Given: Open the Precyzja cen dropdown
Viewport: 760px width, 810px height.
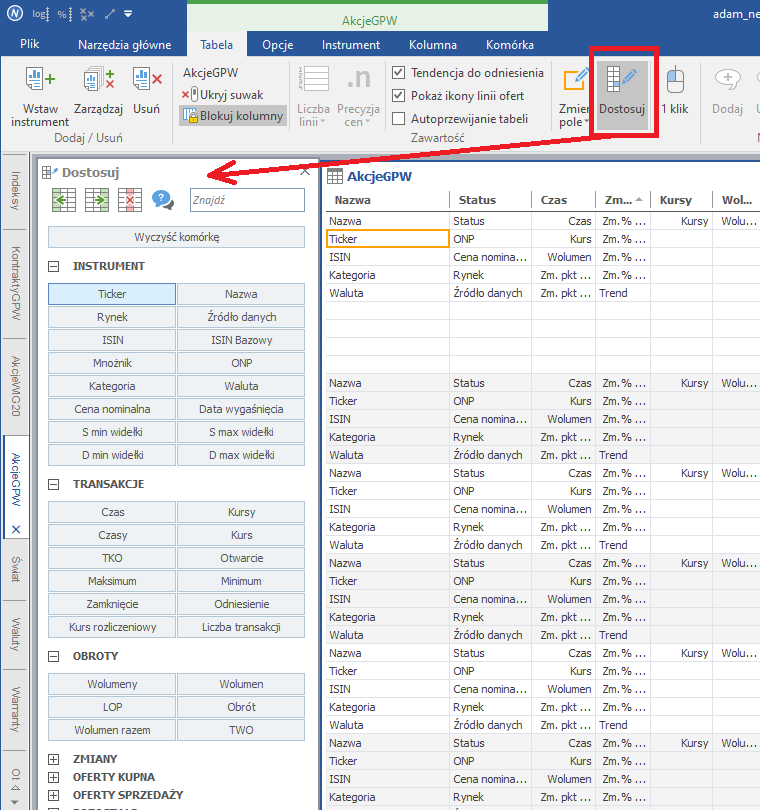Looking at the screenshot, I should coord(358,96).
